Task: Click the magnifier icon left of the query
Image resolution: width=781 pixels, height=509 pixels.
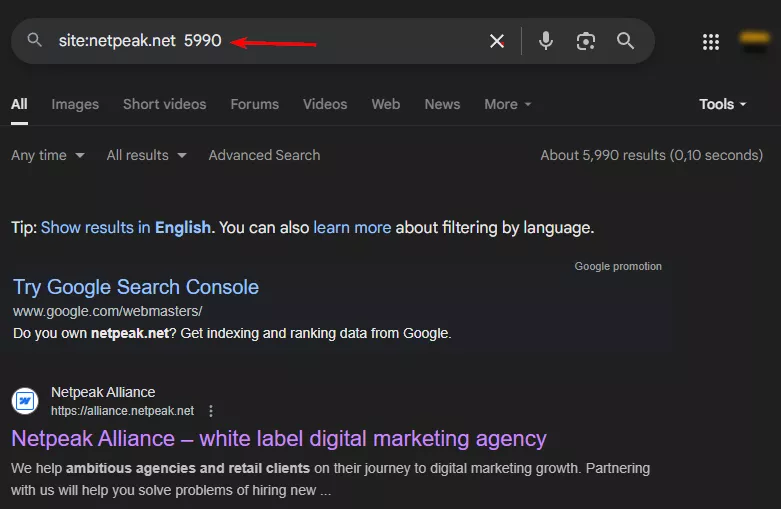Action: click(34, 39)
